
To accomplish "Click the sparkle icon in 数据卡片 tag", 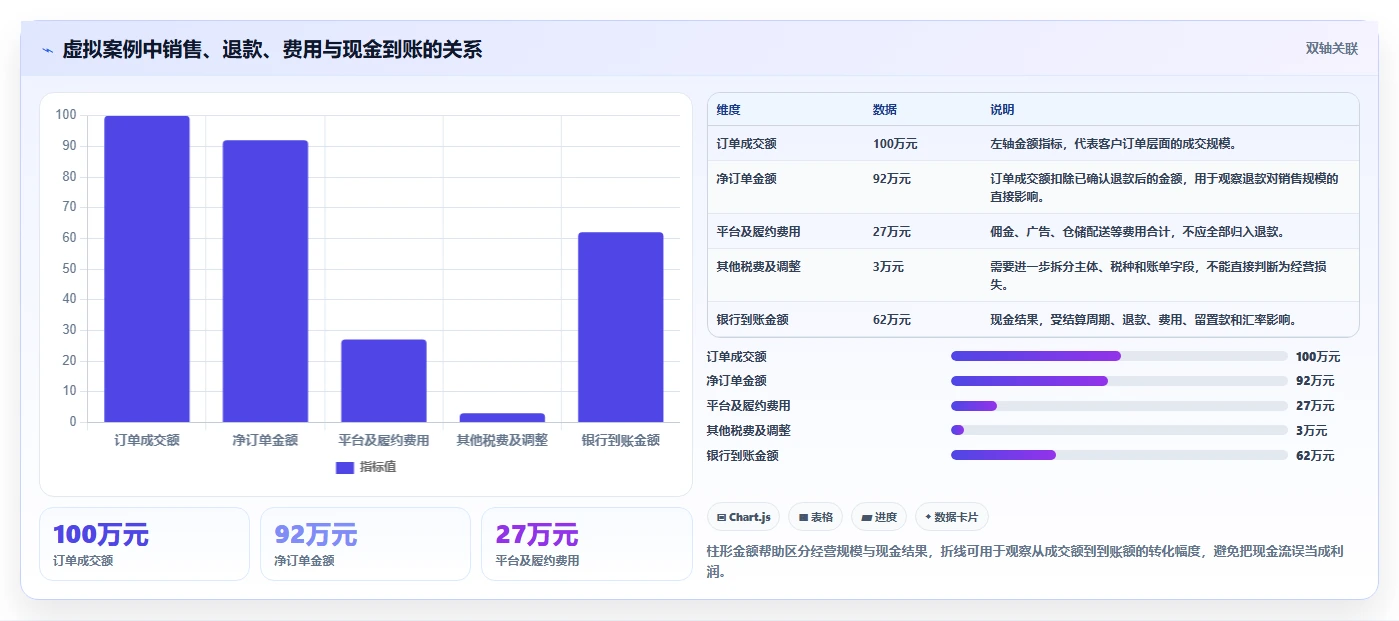I will click(928, 517).
